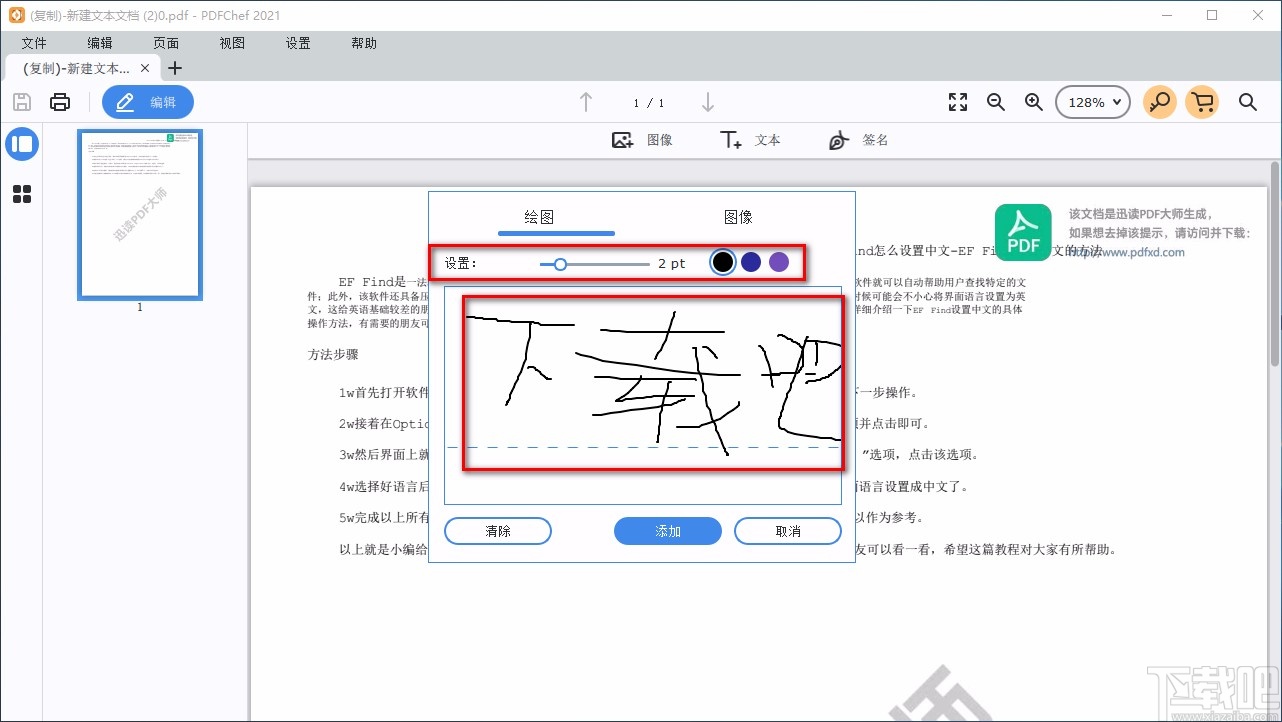Open the shopping cart icon
Image resolution: width=1282 pixels, height=722 pixels.
(1202, 101)
